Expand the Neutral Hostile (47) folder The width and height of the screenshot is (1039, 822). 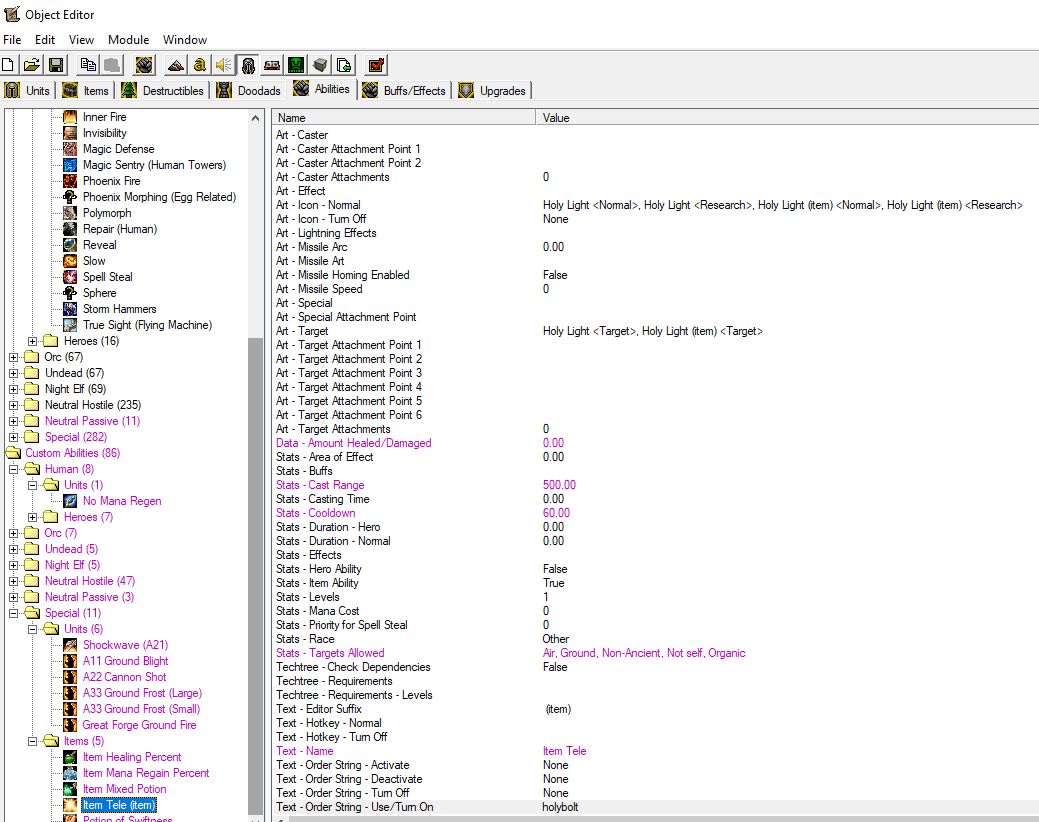(x=13, y=581)
